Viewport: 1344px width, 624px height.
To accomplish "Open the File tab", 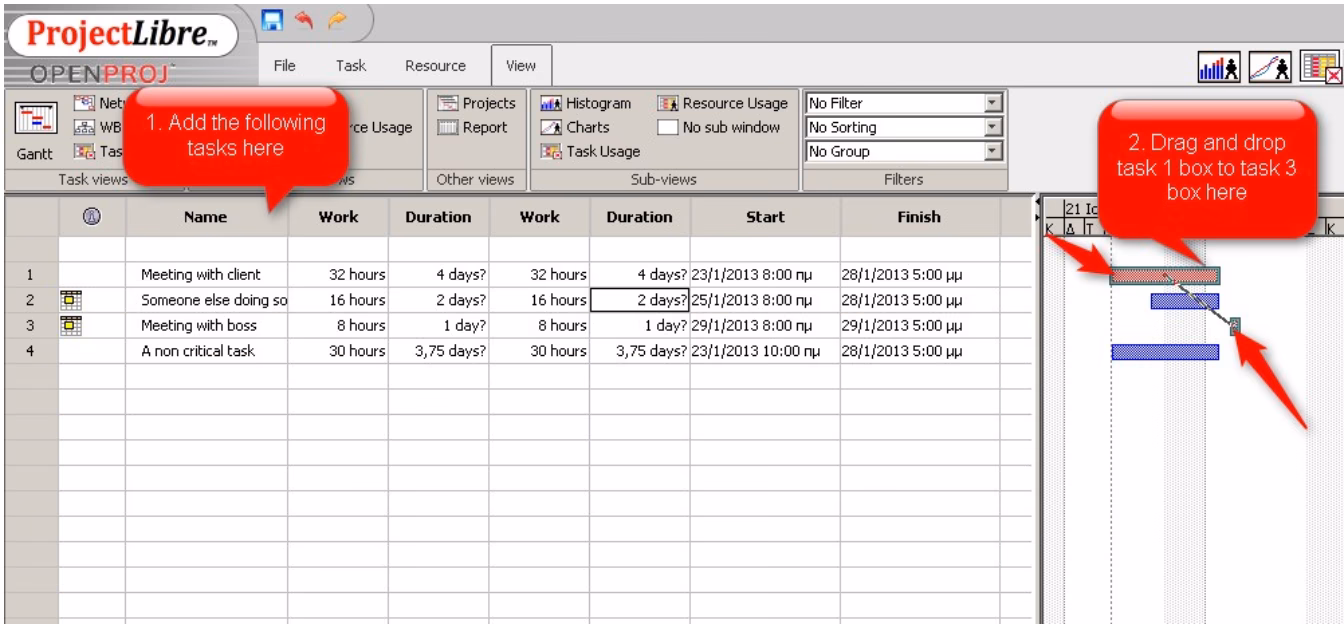I will click(283, 66).
